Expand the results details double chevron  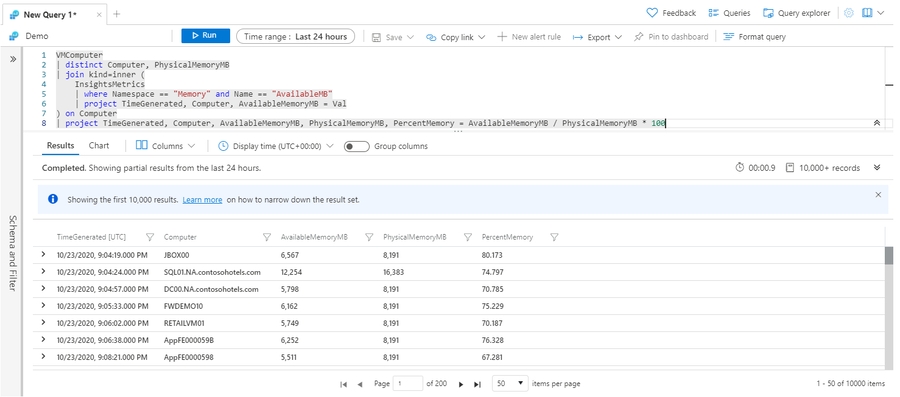(x=876, y=168)
